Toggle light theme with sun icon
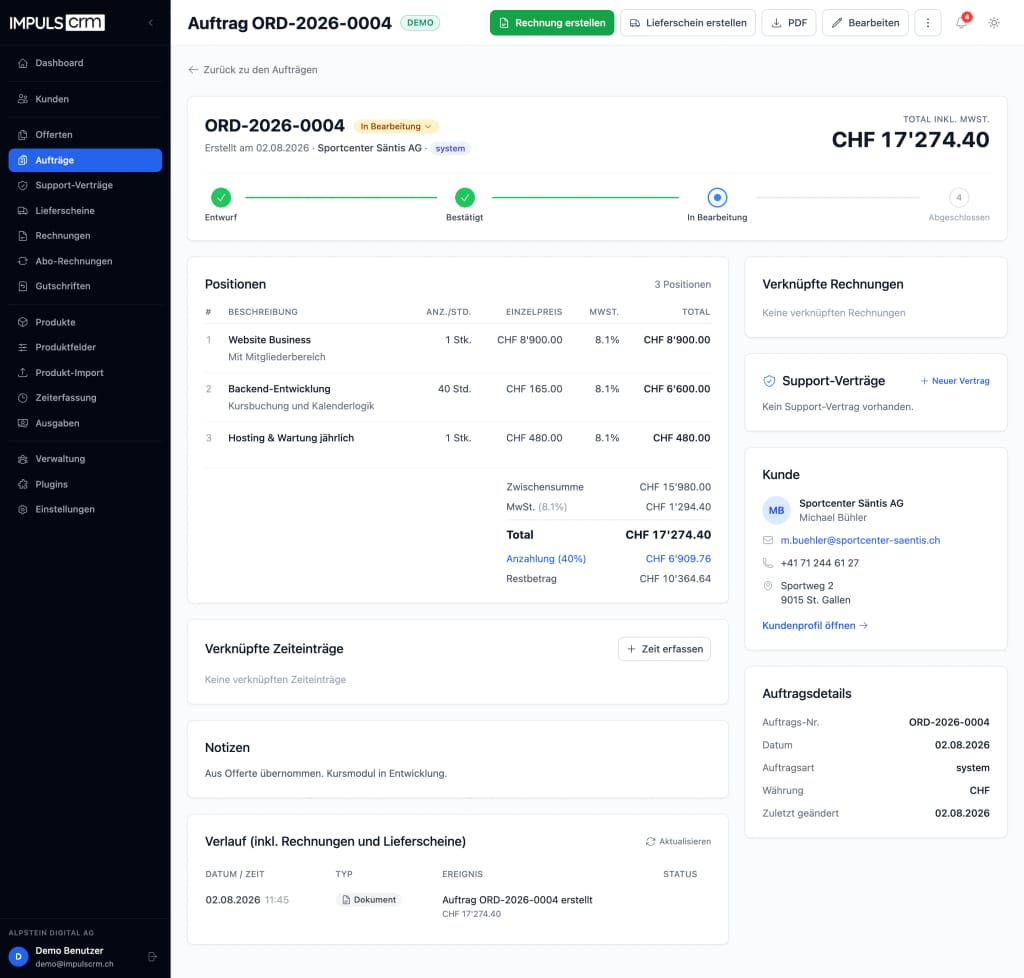1024x978 pixels. point(994,23)
